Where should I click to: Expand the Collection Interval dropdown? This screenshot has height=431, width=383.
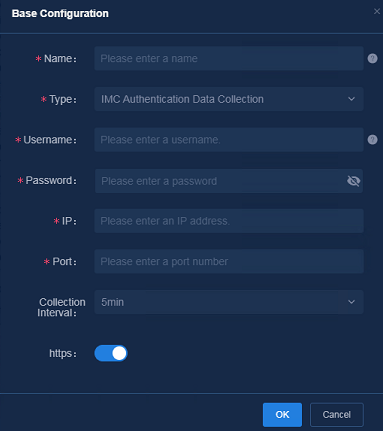(x=229, y=302)
